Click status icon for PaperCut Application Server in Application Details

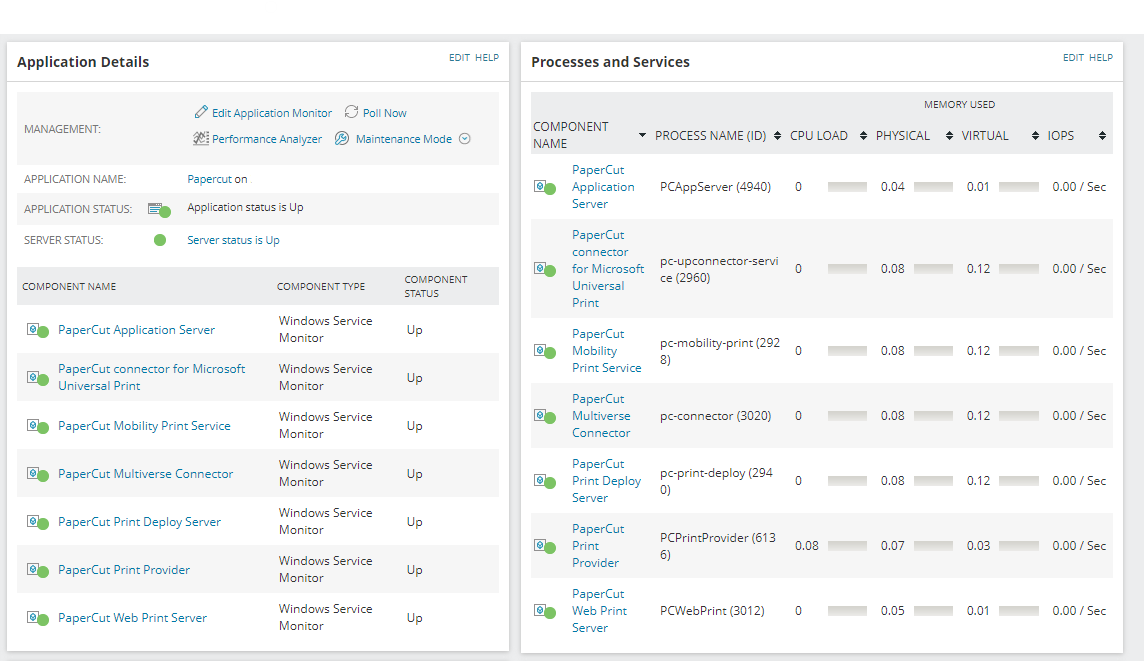(x=37, y=330)
